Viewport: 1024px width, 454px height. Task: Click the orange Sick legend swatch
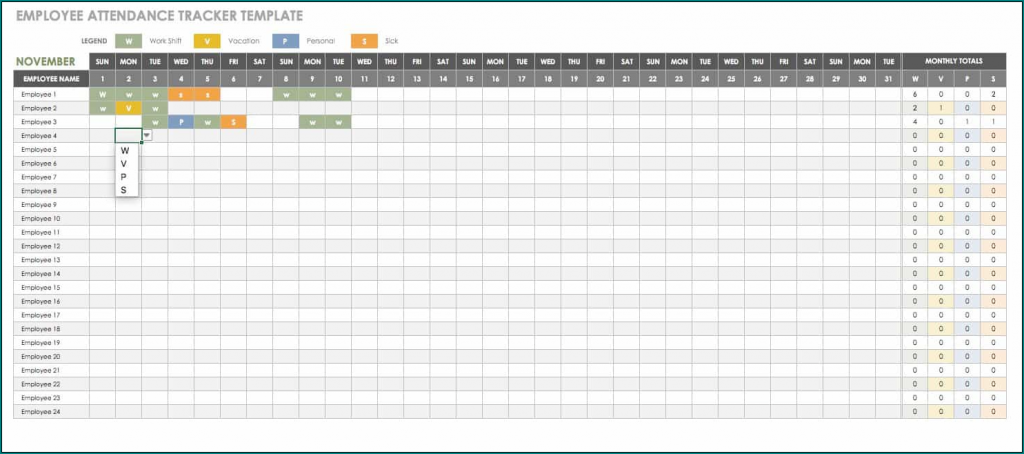tap(363, 41)
